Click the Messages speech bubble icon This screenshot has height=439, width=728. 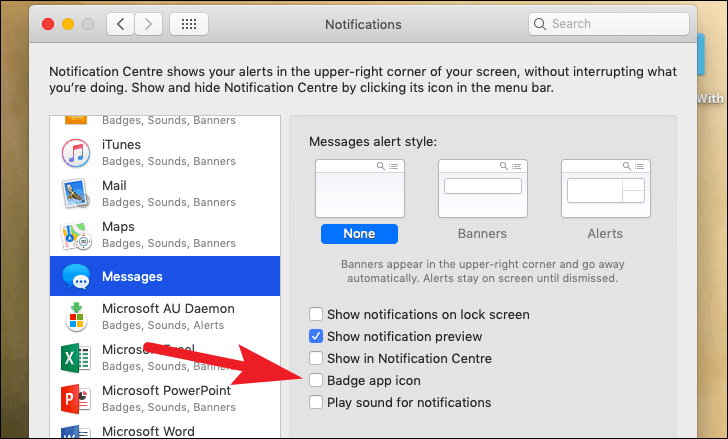(x=76, y=276)
